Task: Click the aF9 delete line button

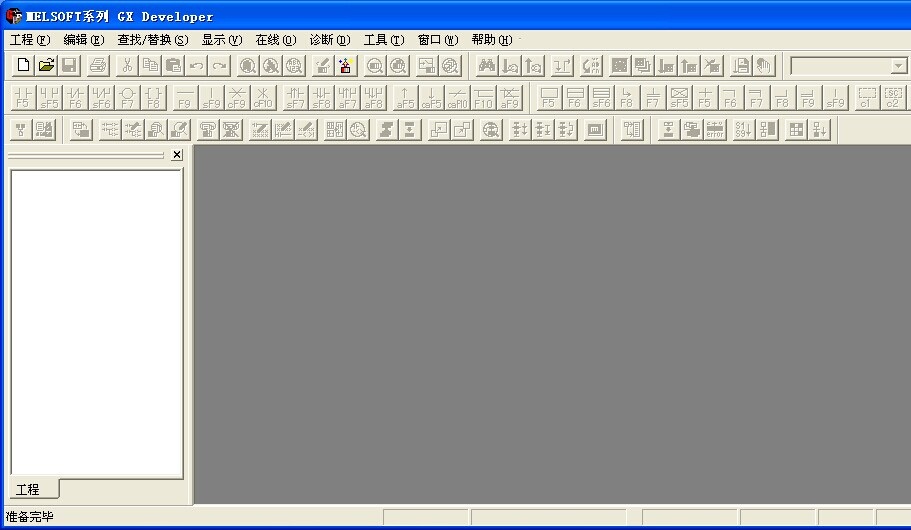Action: click(510, 97)
